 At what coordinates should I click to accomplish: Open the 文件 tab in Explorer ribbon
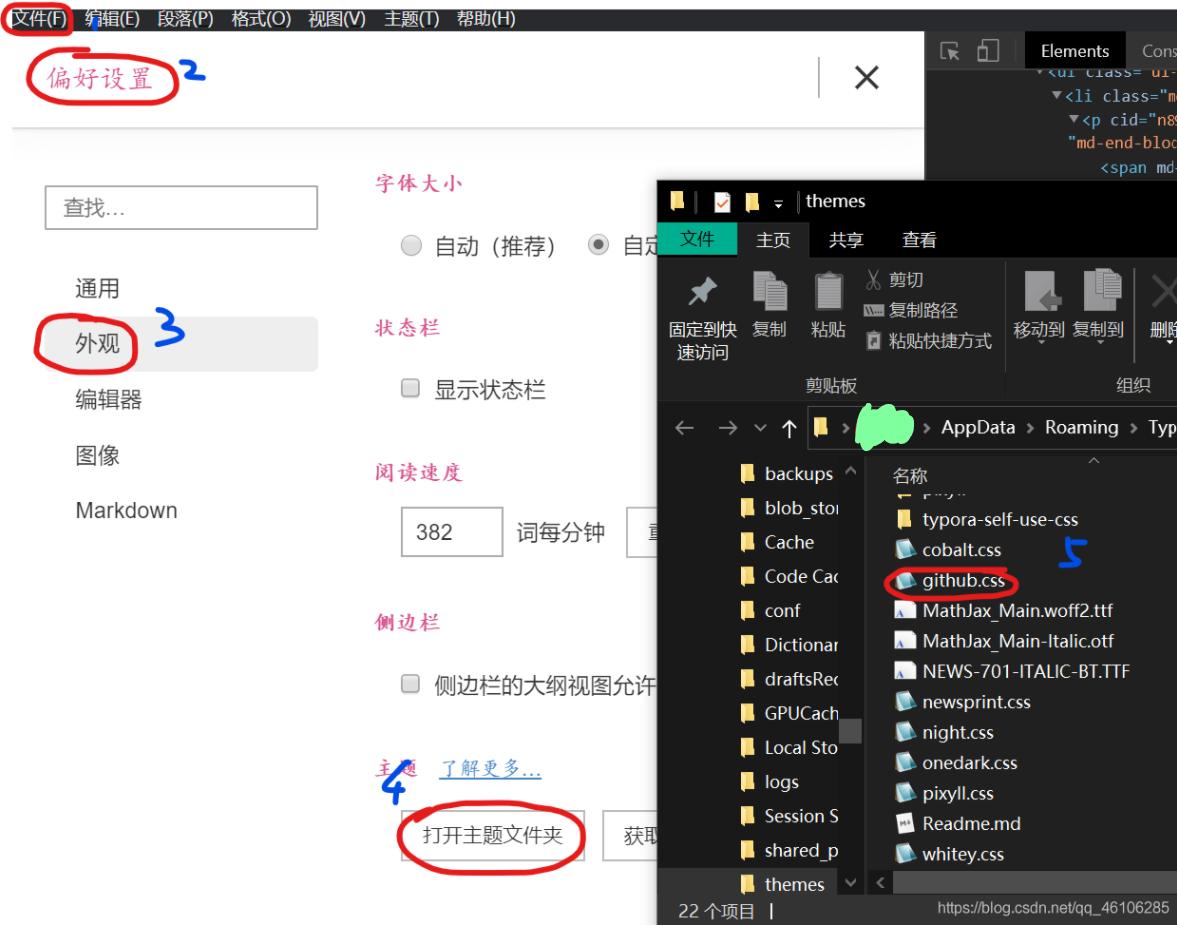696,240
